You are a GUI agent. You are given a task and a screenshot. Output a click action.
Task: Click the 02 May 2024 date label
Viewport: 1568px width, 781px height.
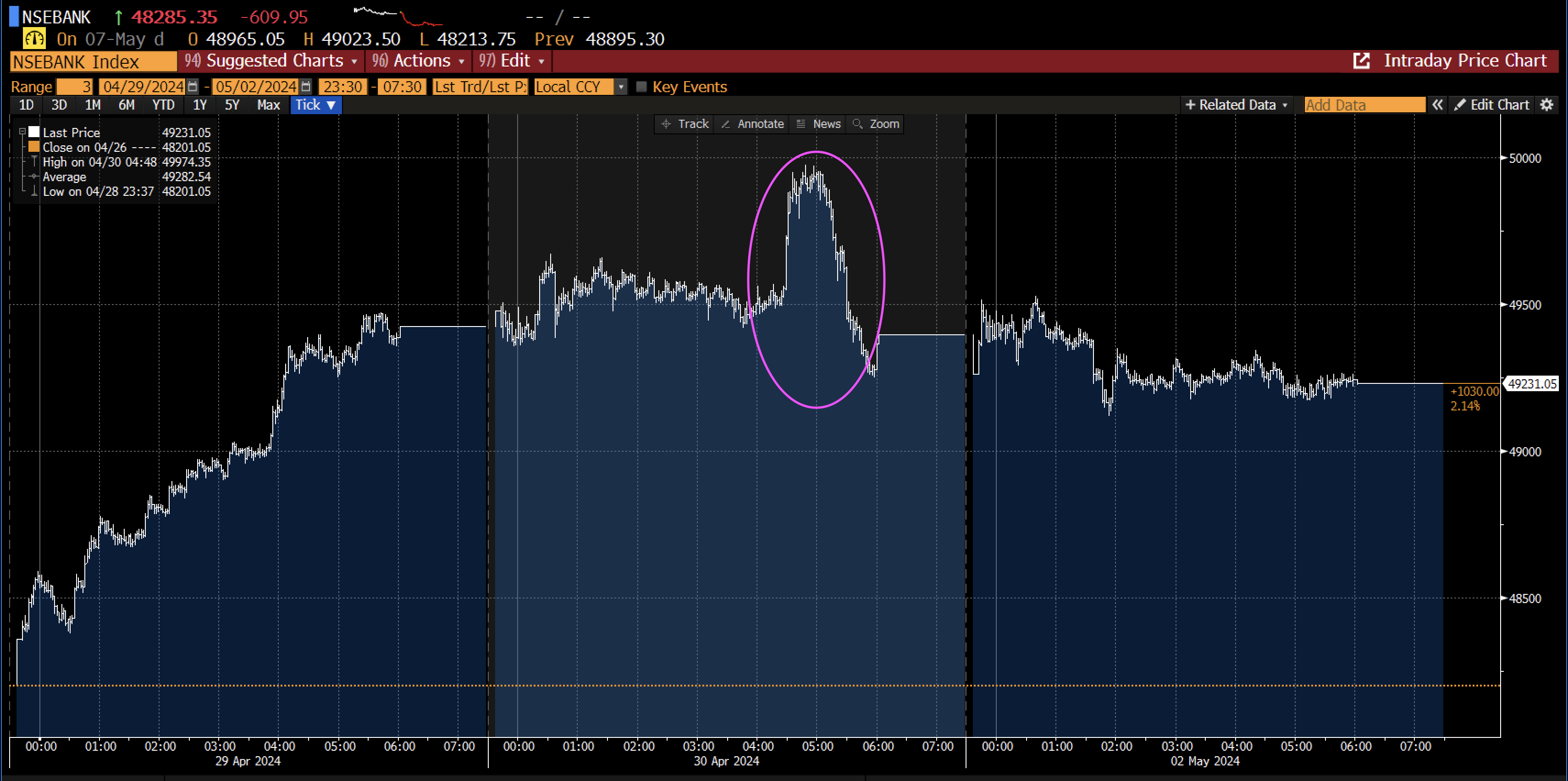(x=1204, y=761)
